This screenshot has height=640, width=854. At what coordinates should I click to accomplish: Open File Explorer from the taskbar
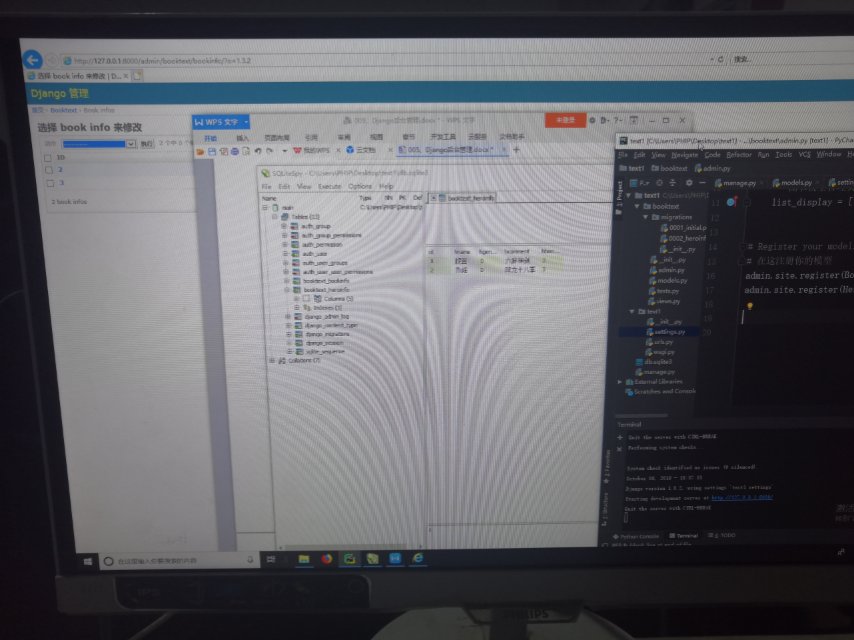304,559
